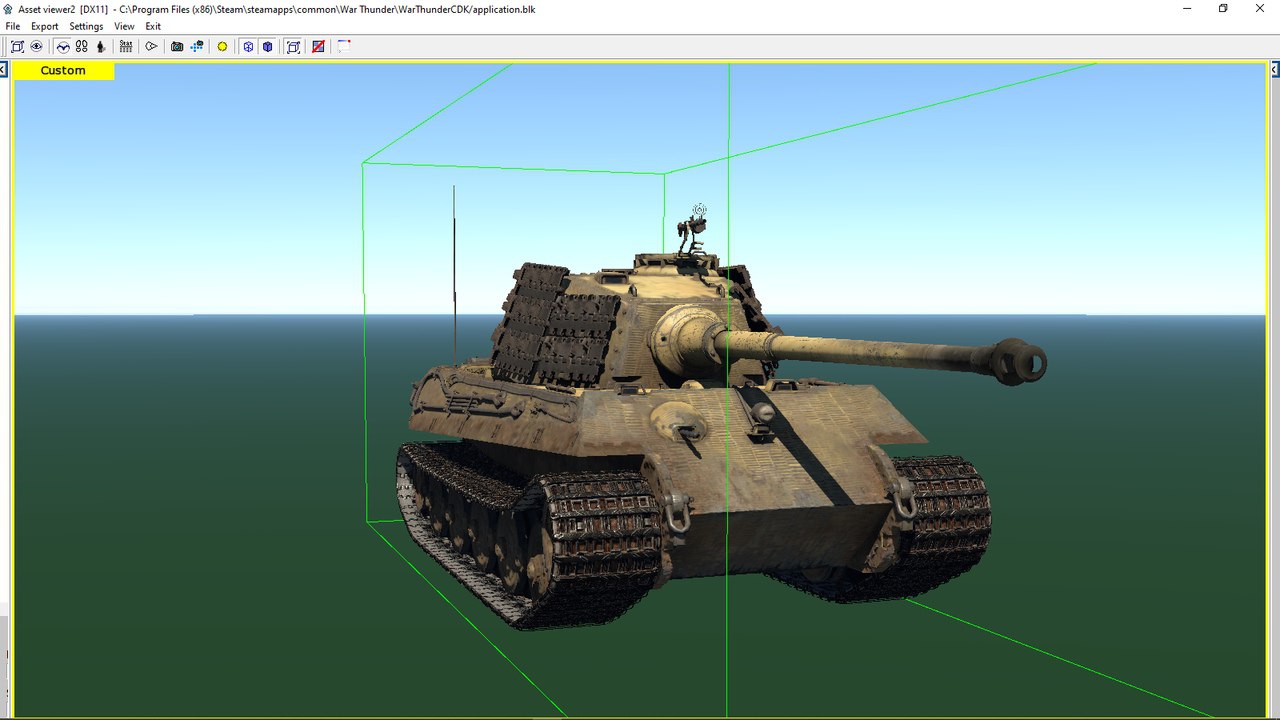Click the standing character silhouette icon
Screen dimensions: 1280x720
100,47
